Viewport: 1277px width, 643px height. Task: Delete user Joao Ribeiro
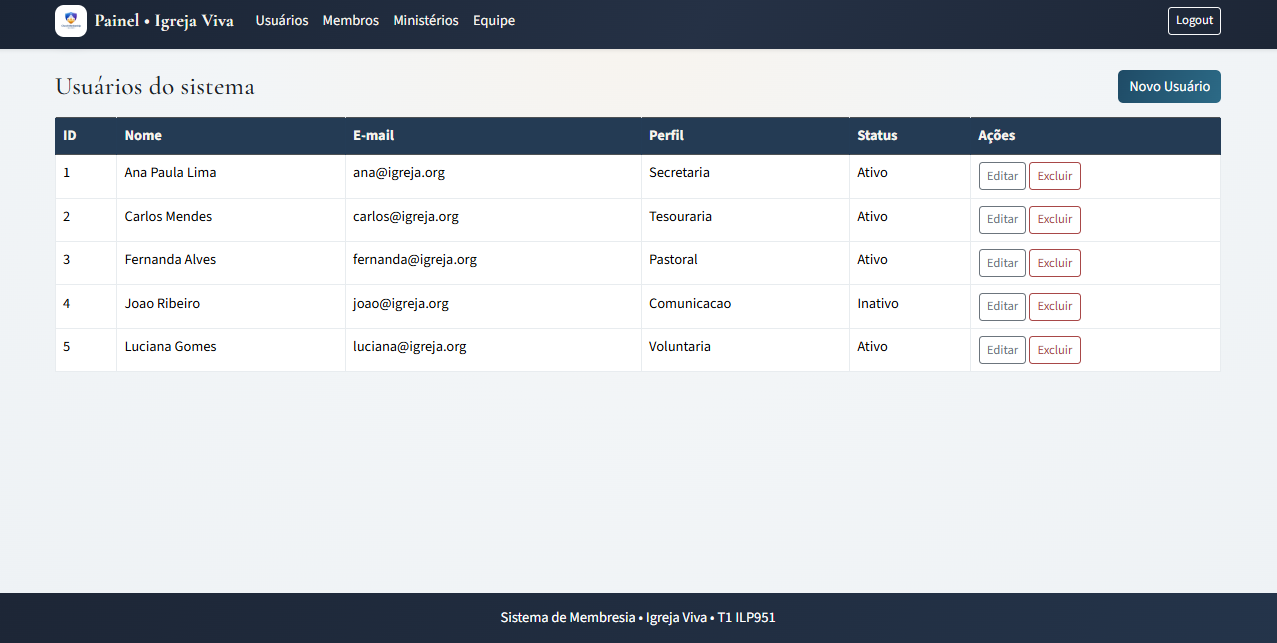pos(1054,307)
